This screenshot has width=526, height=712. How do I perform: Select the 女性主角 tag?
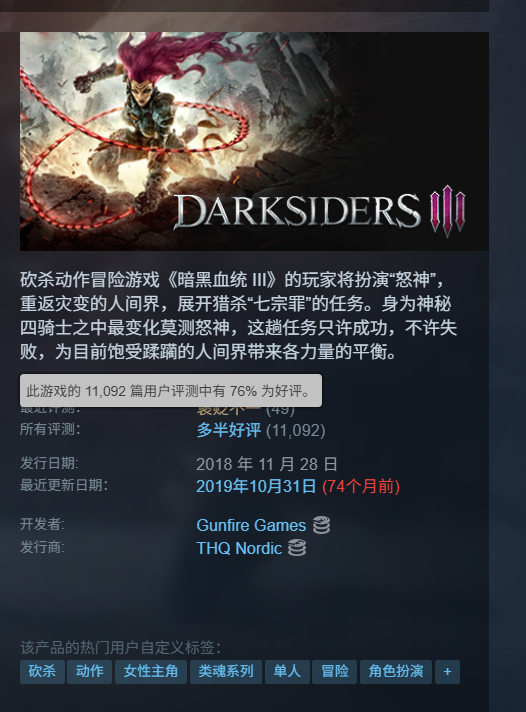151,672
